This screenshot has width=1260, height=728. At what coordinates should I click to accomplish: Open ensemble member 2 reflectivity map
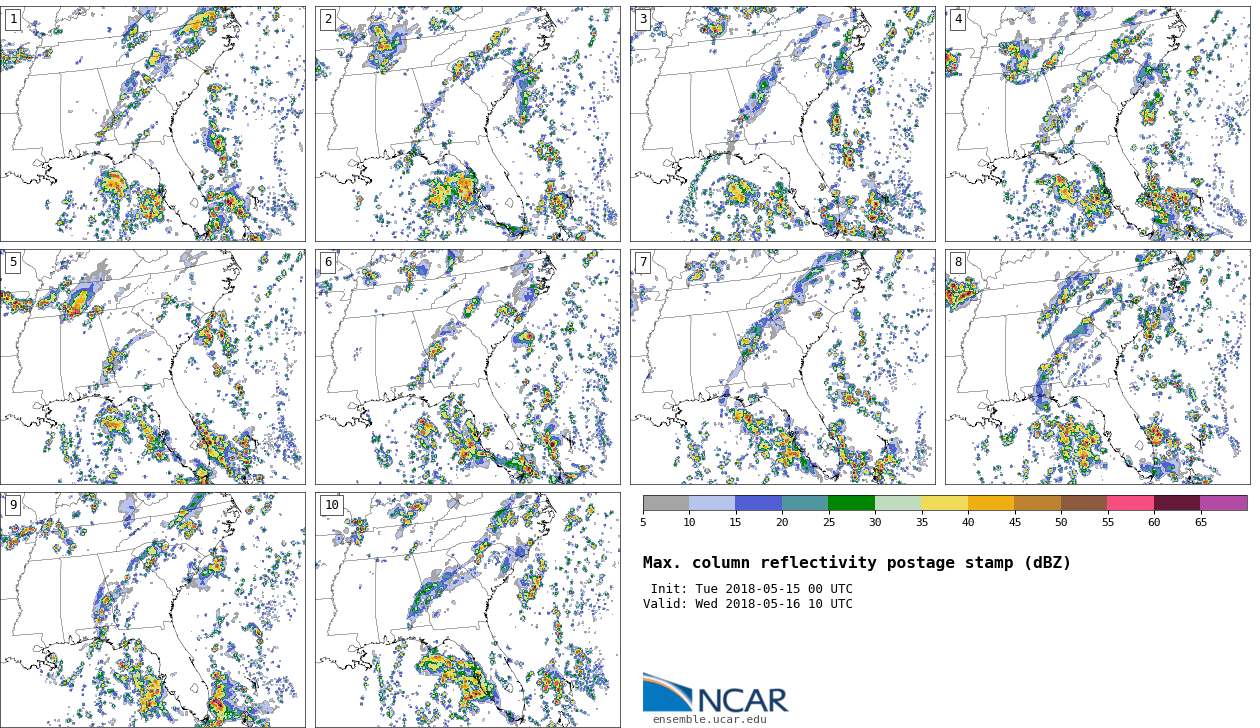tap(467, 124)
